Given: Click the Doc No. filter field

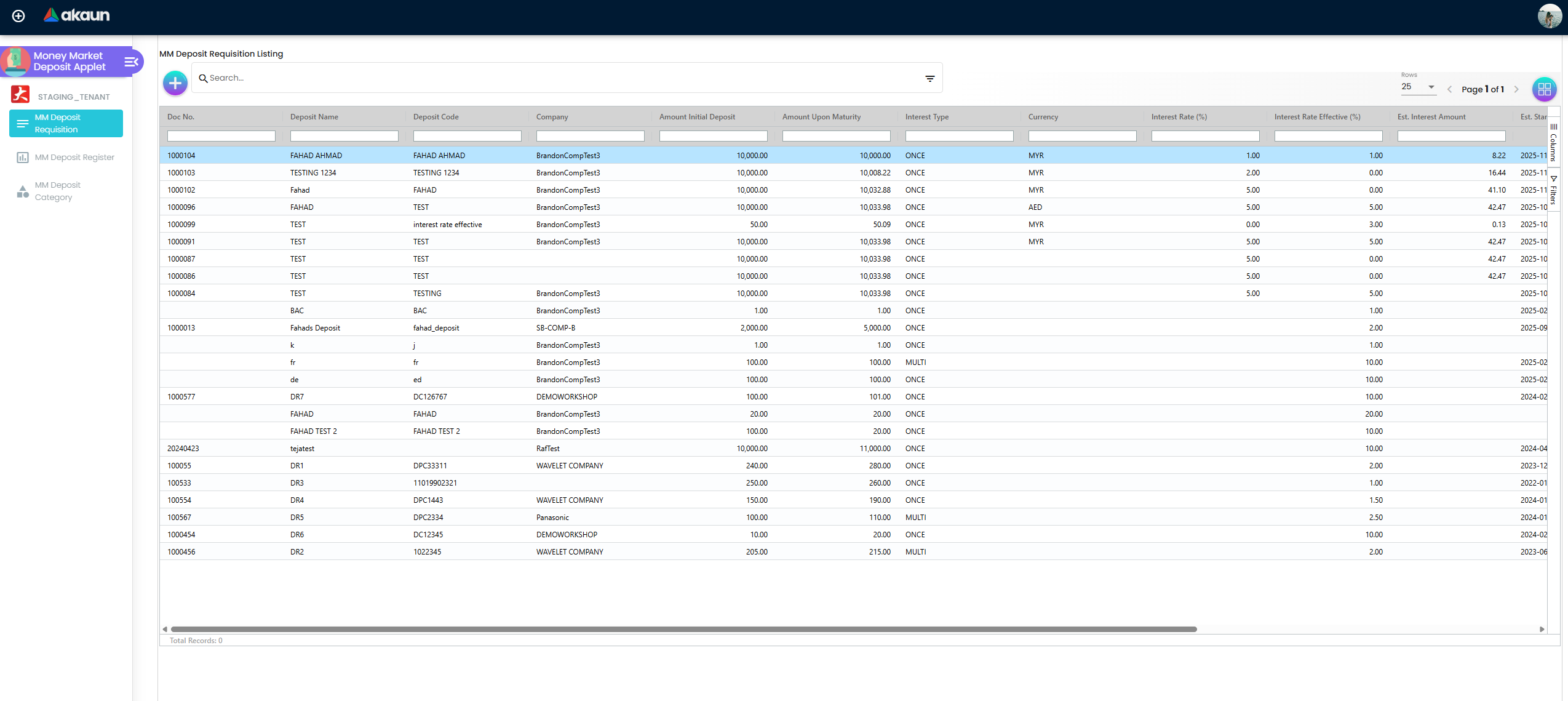Looking at the screenshot, I should pos(221,136).
